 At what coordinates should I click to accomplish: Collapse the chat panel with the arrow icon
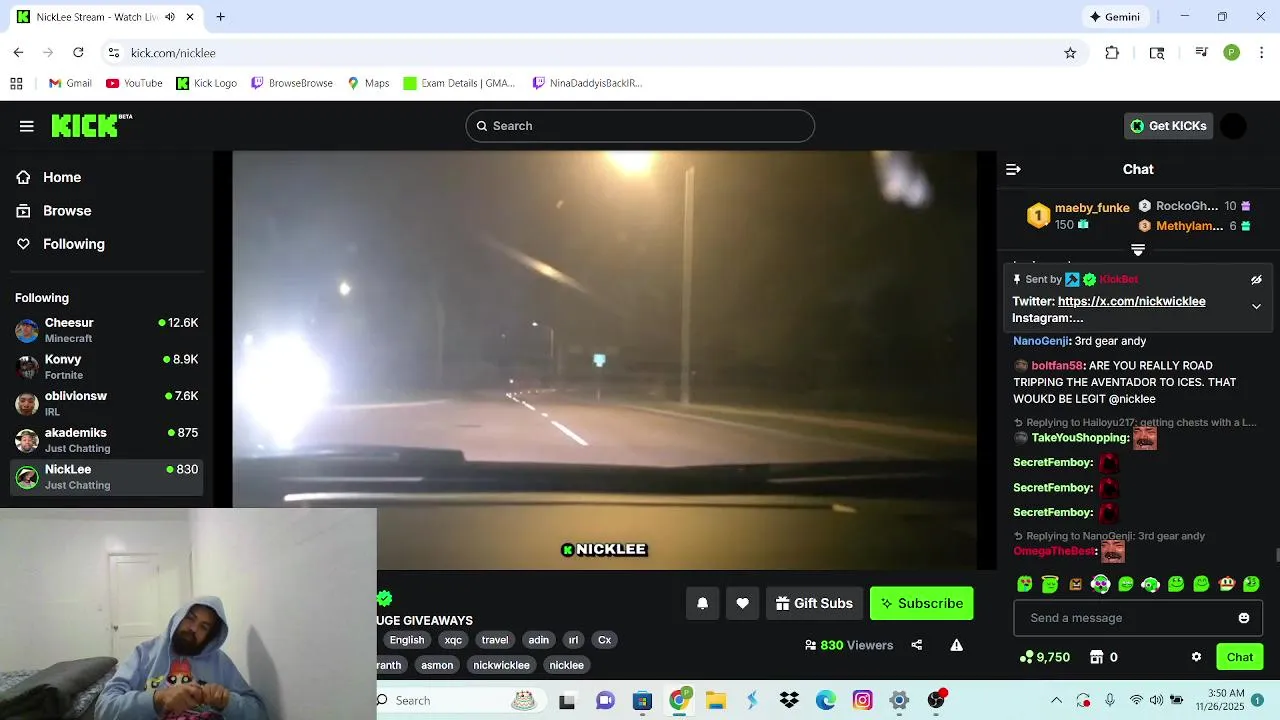click(1013, 169)
